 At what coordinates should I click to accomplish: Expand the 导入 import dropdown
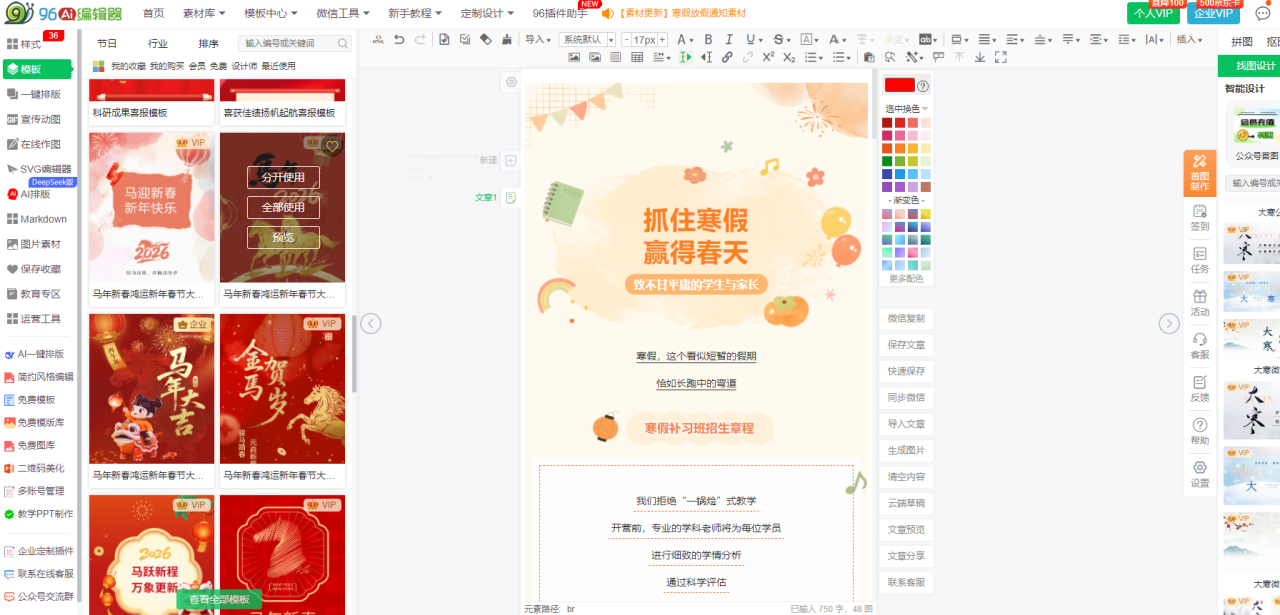pyautogui.click(x=539, y=40)
